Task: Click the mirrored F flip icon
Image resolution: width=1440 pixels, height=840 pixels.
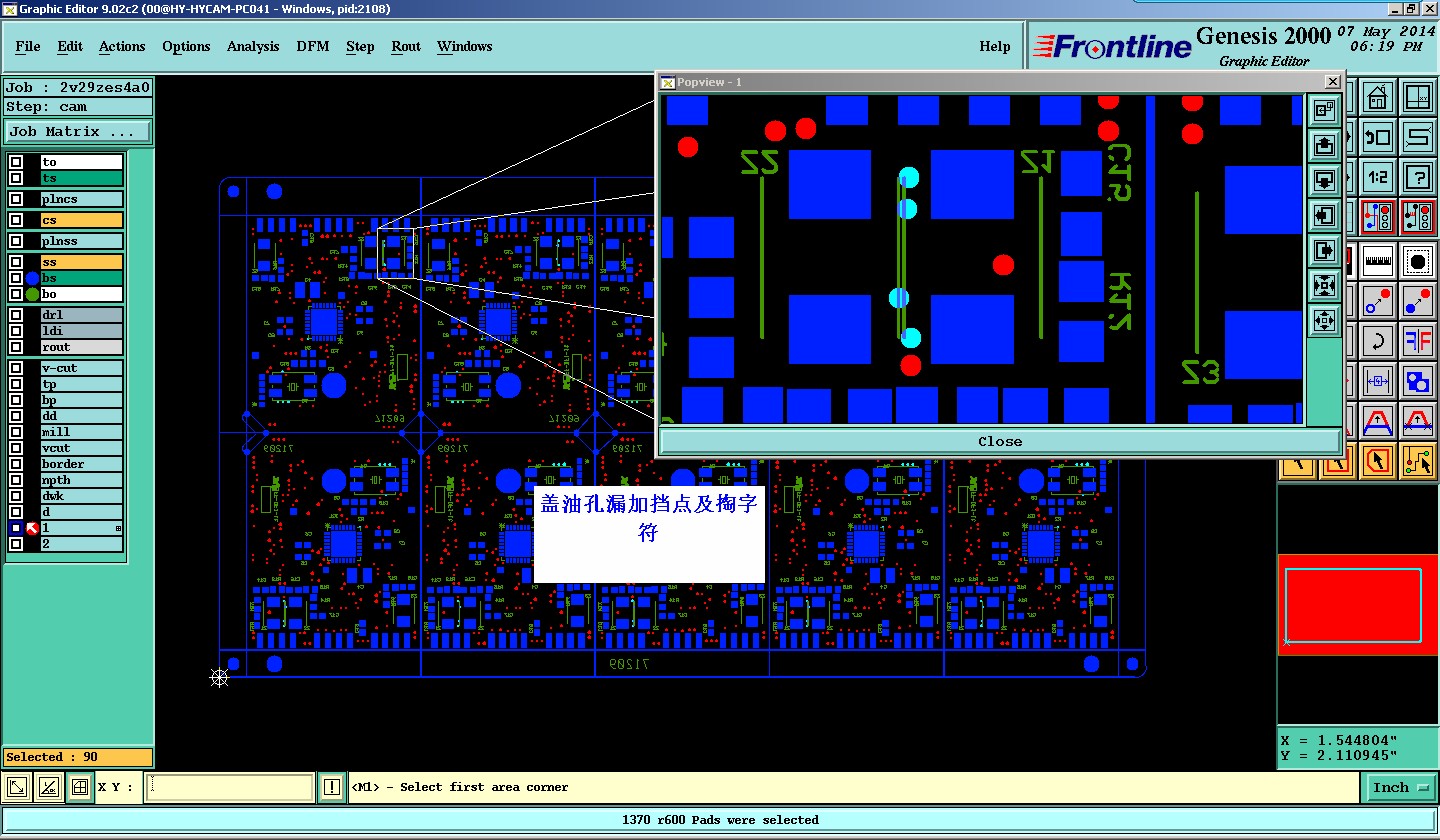Action: click(x=1418, y=342)
